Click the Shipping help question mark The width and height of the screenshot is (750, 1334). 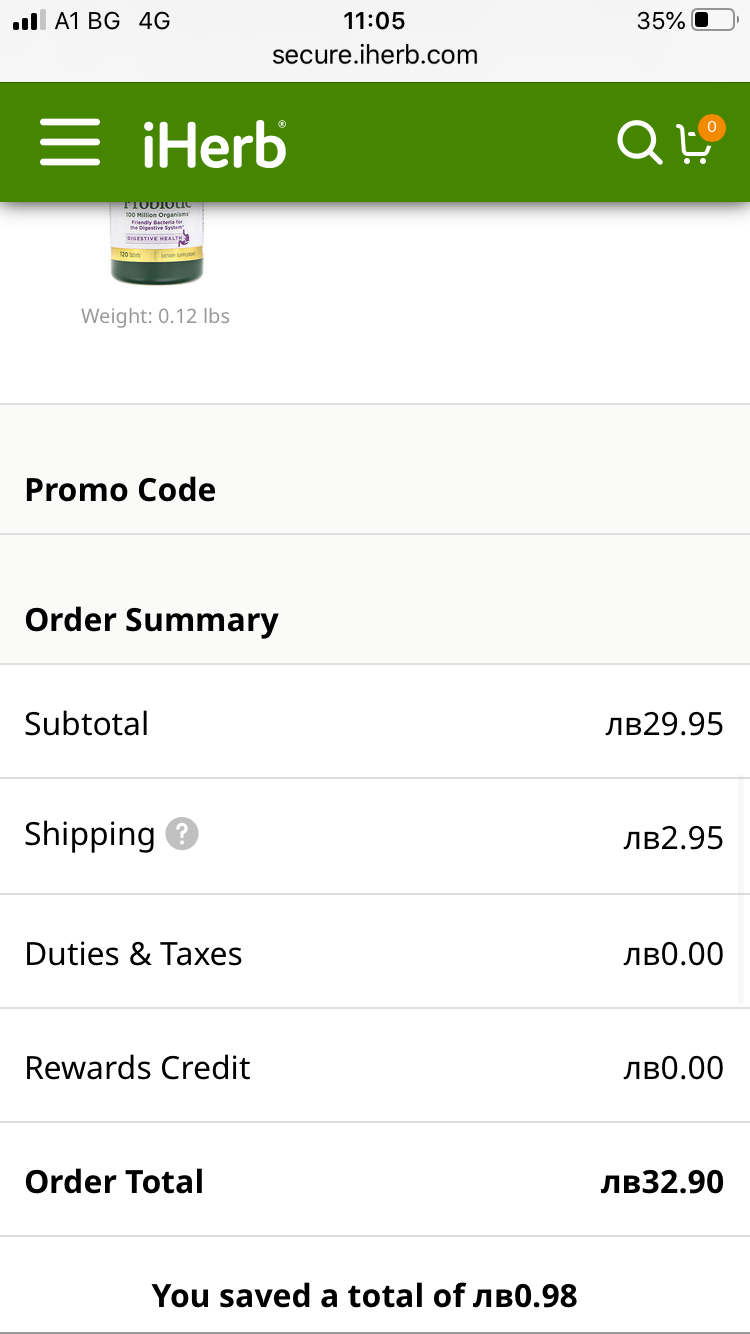[182, 833]
